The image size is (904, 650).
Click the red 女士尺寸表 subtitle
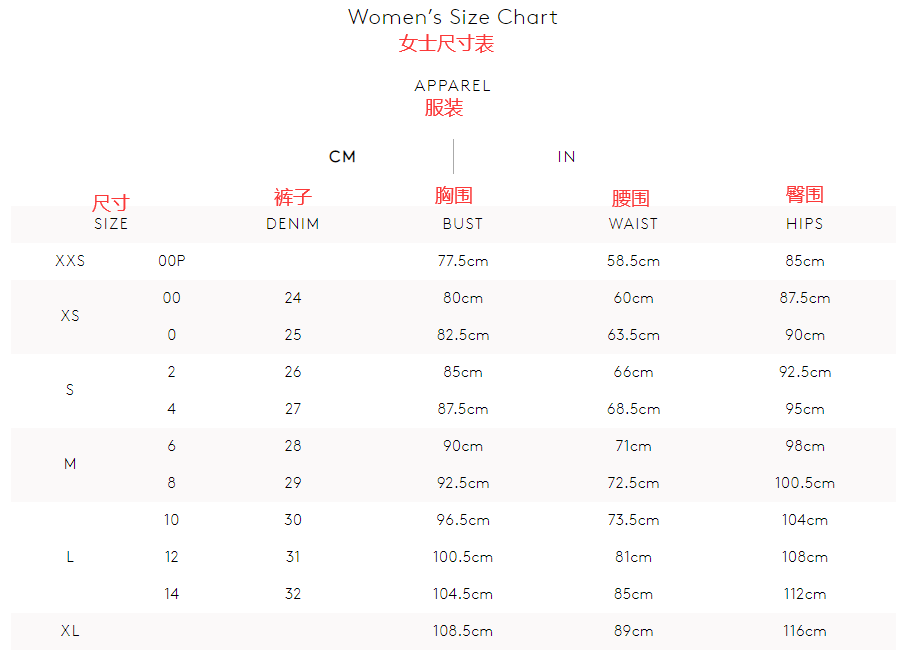(x=446, y=44)
